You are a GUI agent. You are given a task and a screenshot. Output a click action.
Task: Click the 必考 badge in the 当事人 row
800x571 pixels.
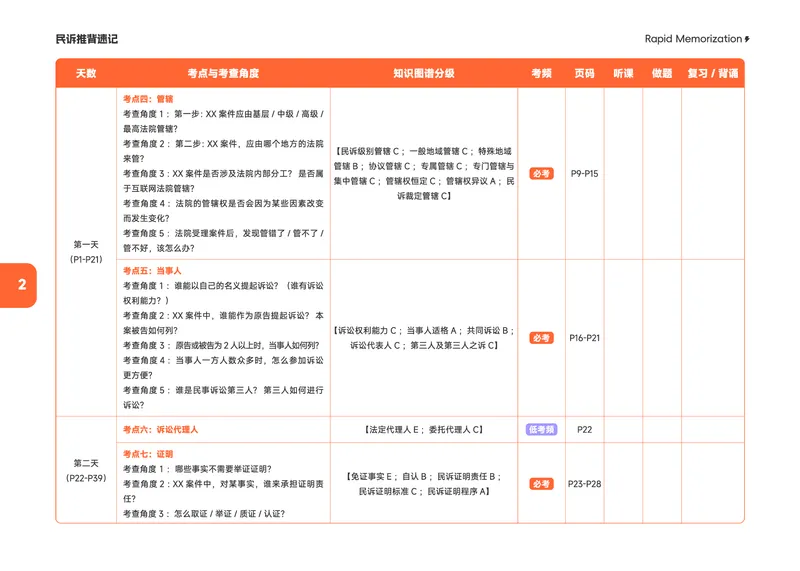pos(541,338)
